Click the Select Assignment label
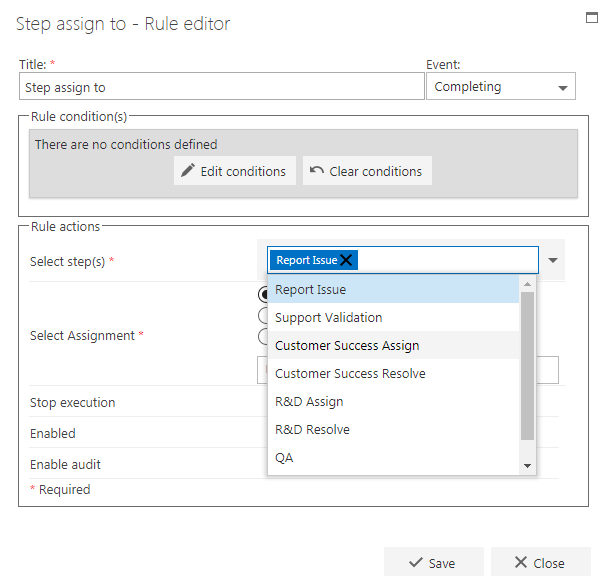Screen dimensions: 605x588 coord(82,335)
